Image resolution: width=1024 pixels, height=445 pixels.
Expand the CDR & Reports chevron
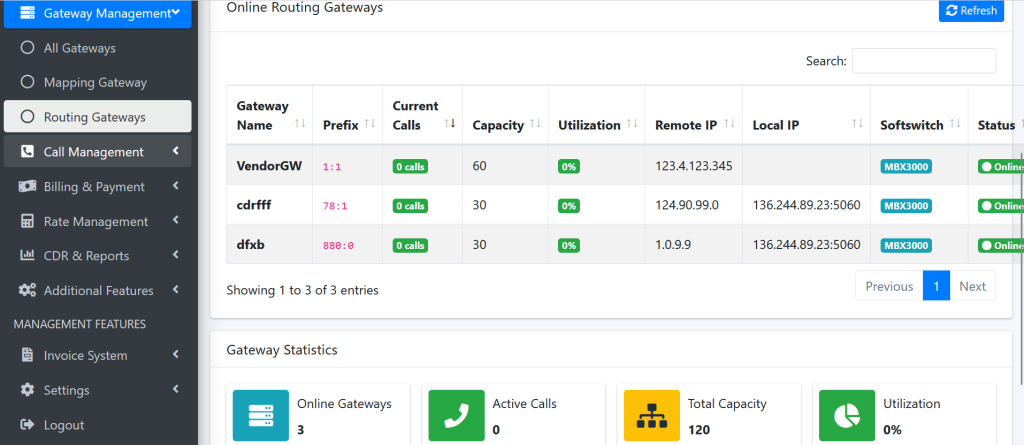tap(176, 255)
